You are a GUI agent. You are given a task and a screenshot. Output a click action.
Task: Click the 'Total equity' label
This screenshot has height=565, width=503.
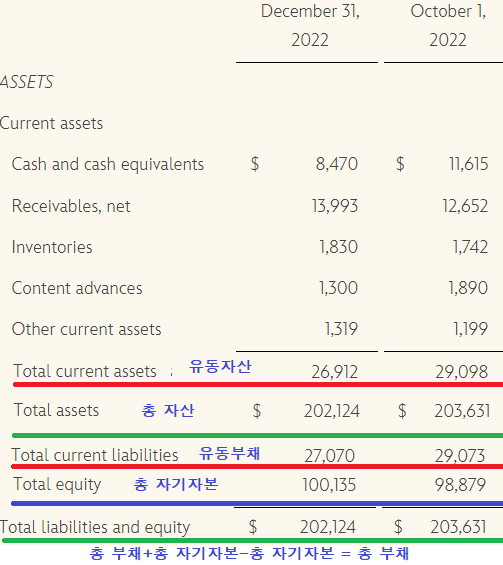57,485
